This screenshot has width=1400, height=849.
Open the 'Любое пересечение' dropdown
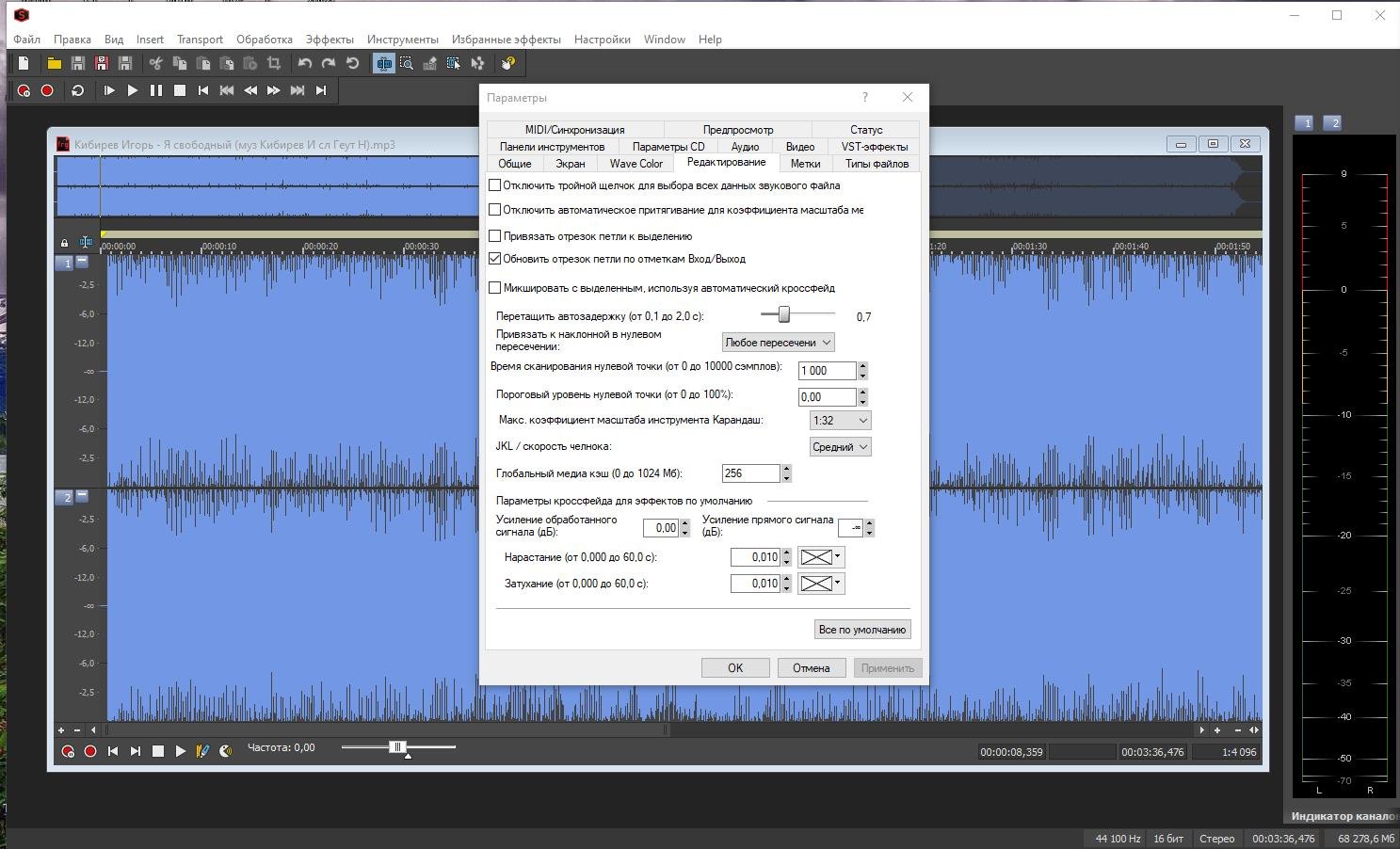click(778, 343)
